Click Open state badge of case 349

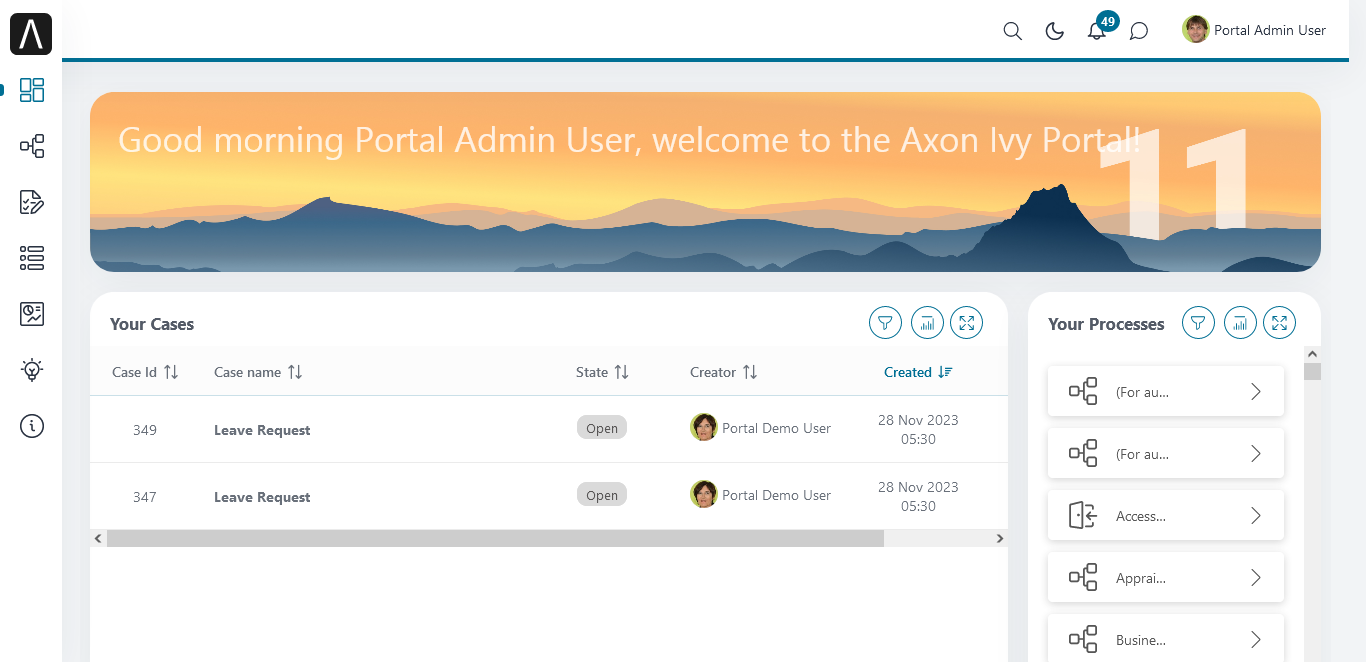[x=602, y=428]
